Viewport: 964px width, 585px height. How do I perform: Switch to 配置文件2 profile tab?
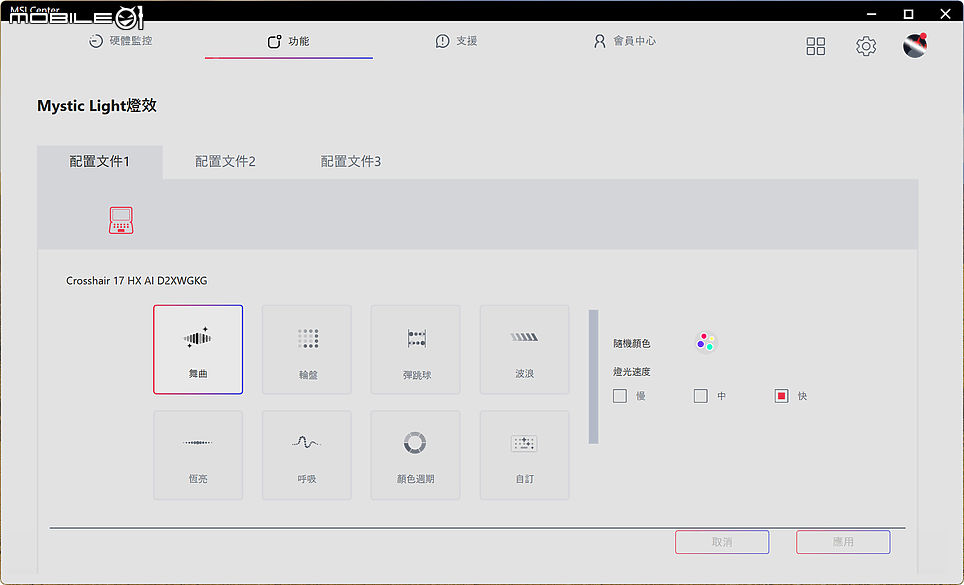pos(225,162)
